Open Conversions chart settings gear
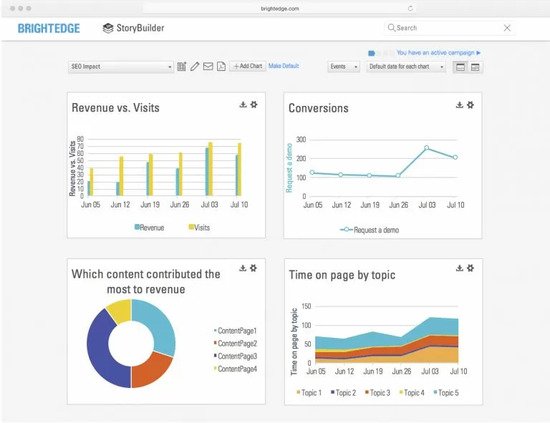 tap(470, 105)
